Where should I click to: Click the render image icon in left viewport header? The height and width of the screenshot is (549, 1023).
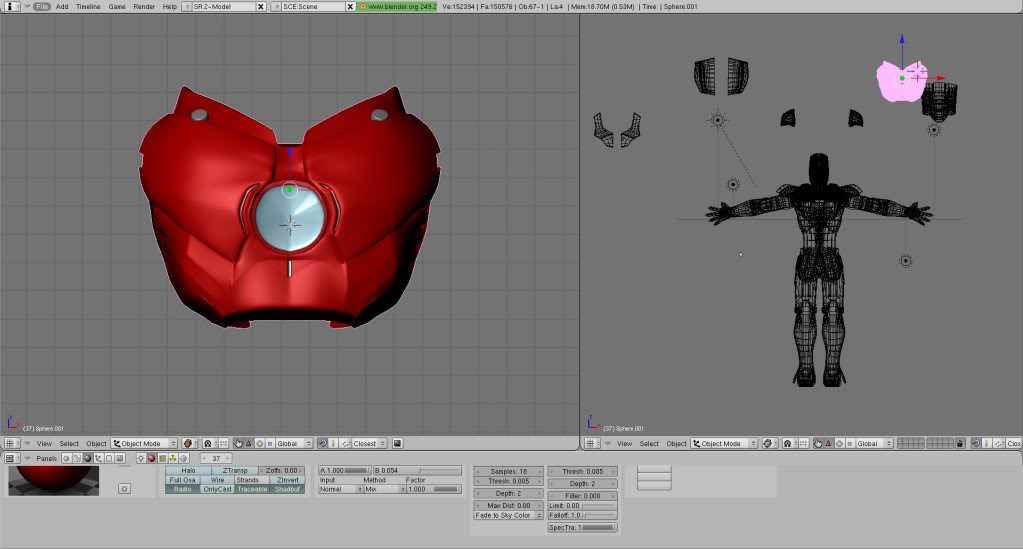point(397,443)
